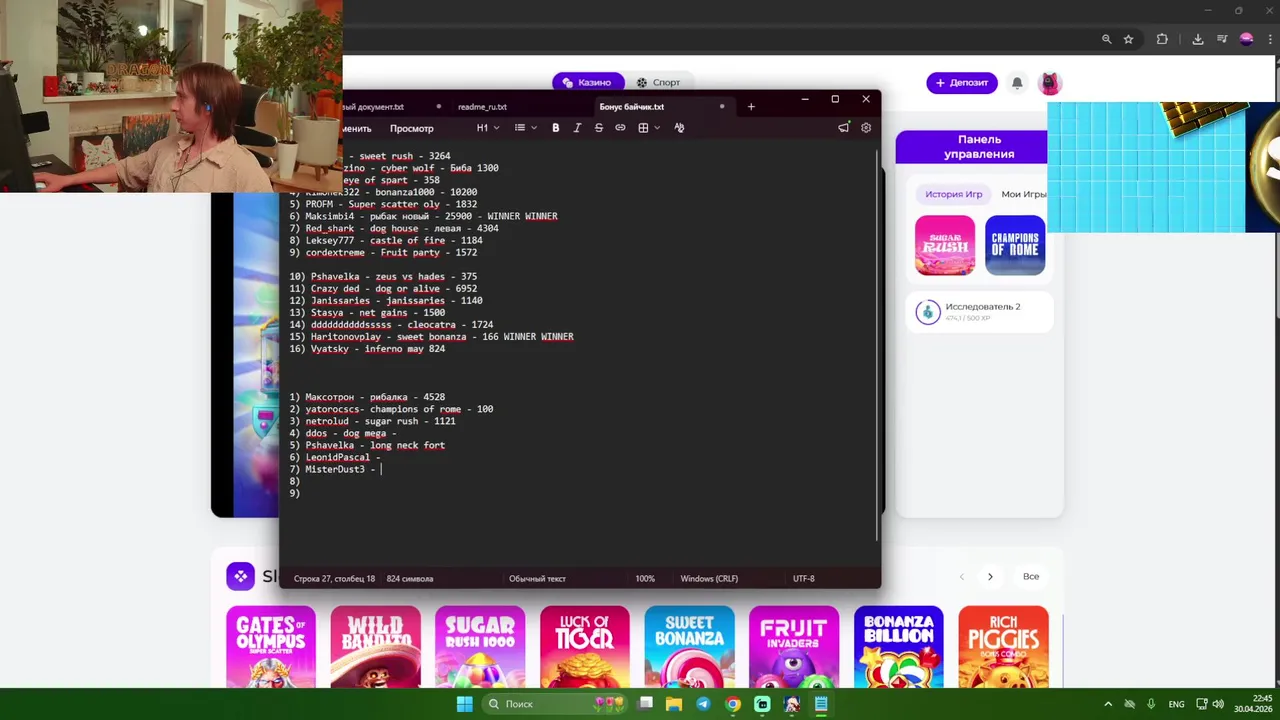
Task: Open H1 heading style dropdown
Action: tap(488, 128)
